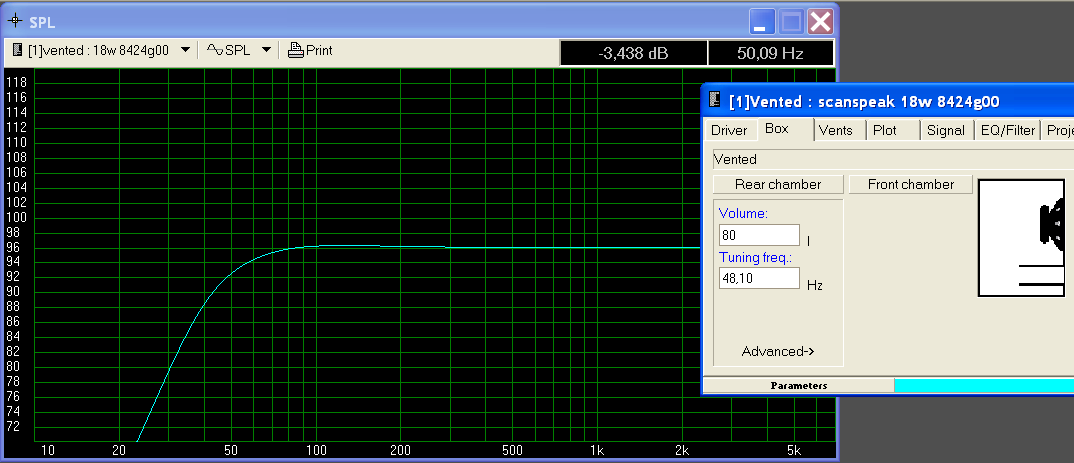The height and width of the screenshot is (463, 1074).
Task: Click the Print button label
Action: pos(319,50)
